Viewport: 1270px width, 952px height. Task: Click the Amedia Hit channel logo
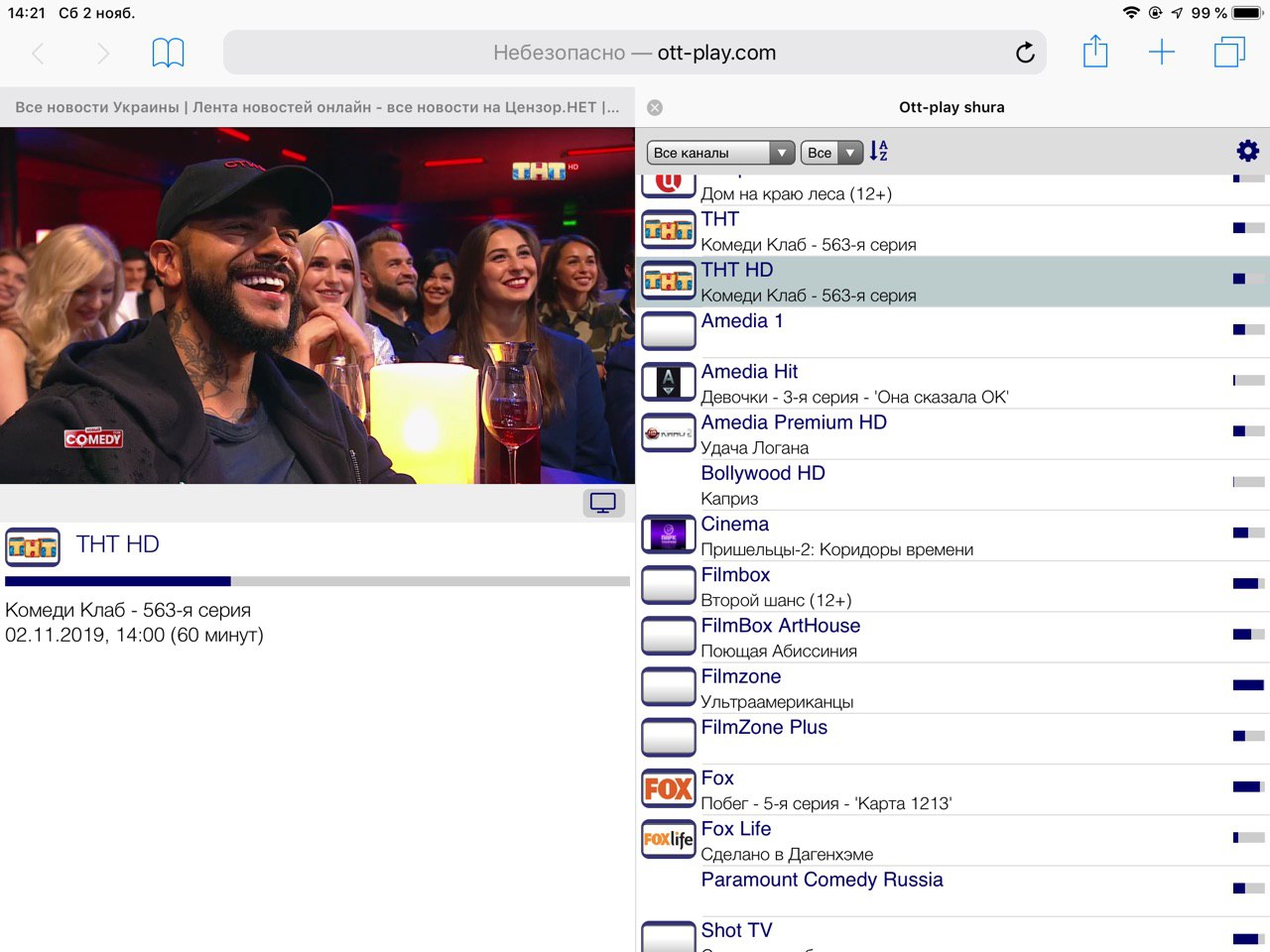(669, 383)
